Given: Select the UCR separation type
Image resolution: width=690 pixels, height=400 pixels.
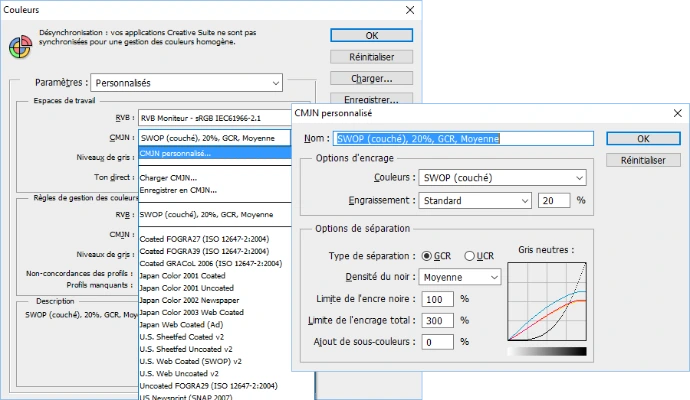Looking at the screenshot, I should pos(471,256).
